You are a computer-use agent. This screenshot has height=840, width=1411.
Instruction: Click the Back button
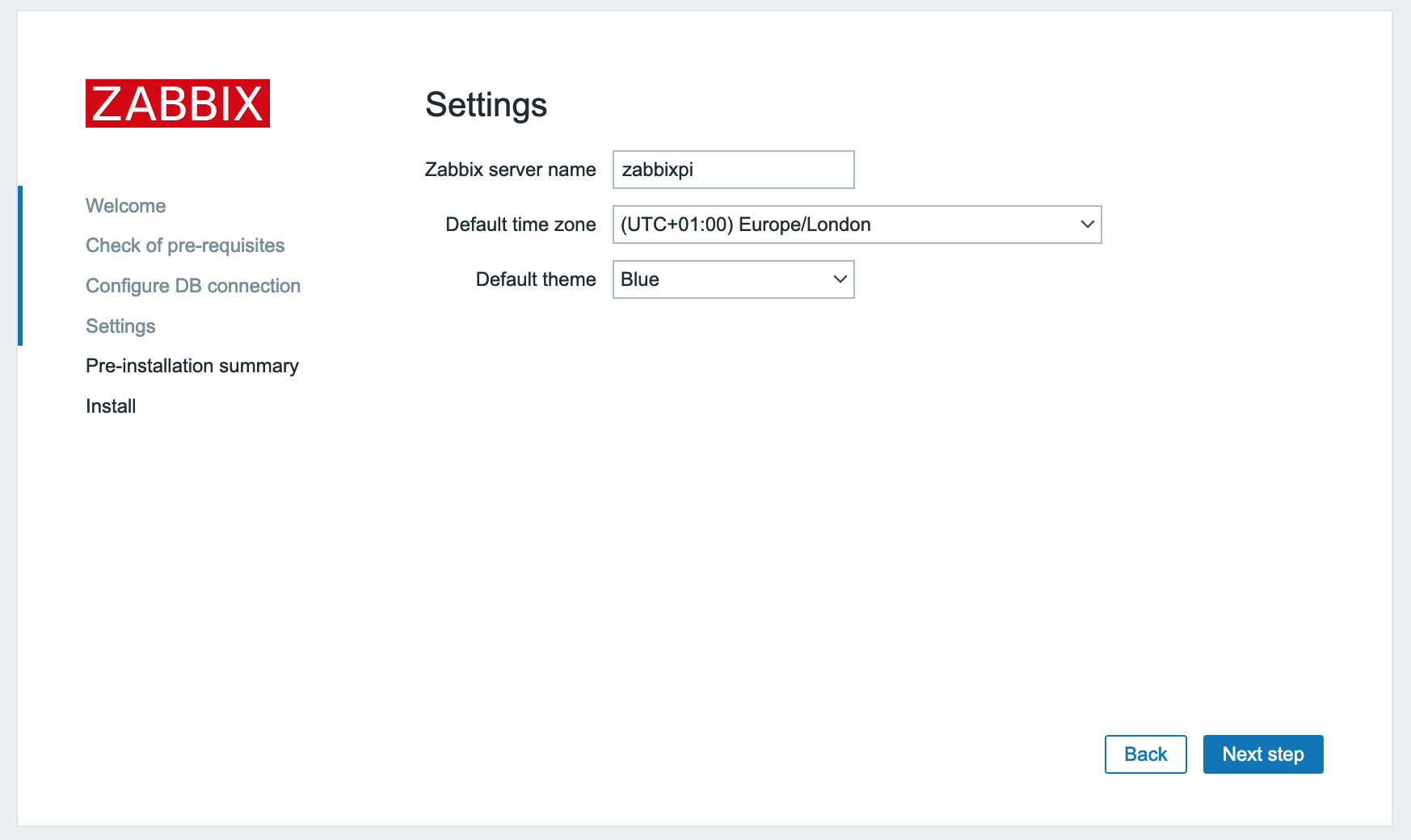[1145, 754]
